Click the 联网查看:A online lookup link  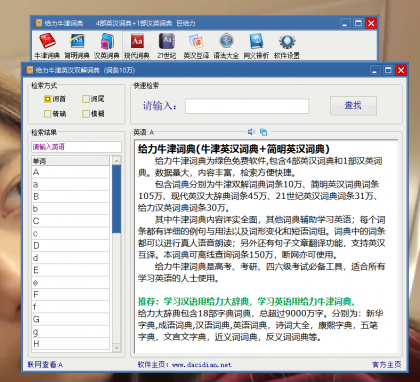45,365
